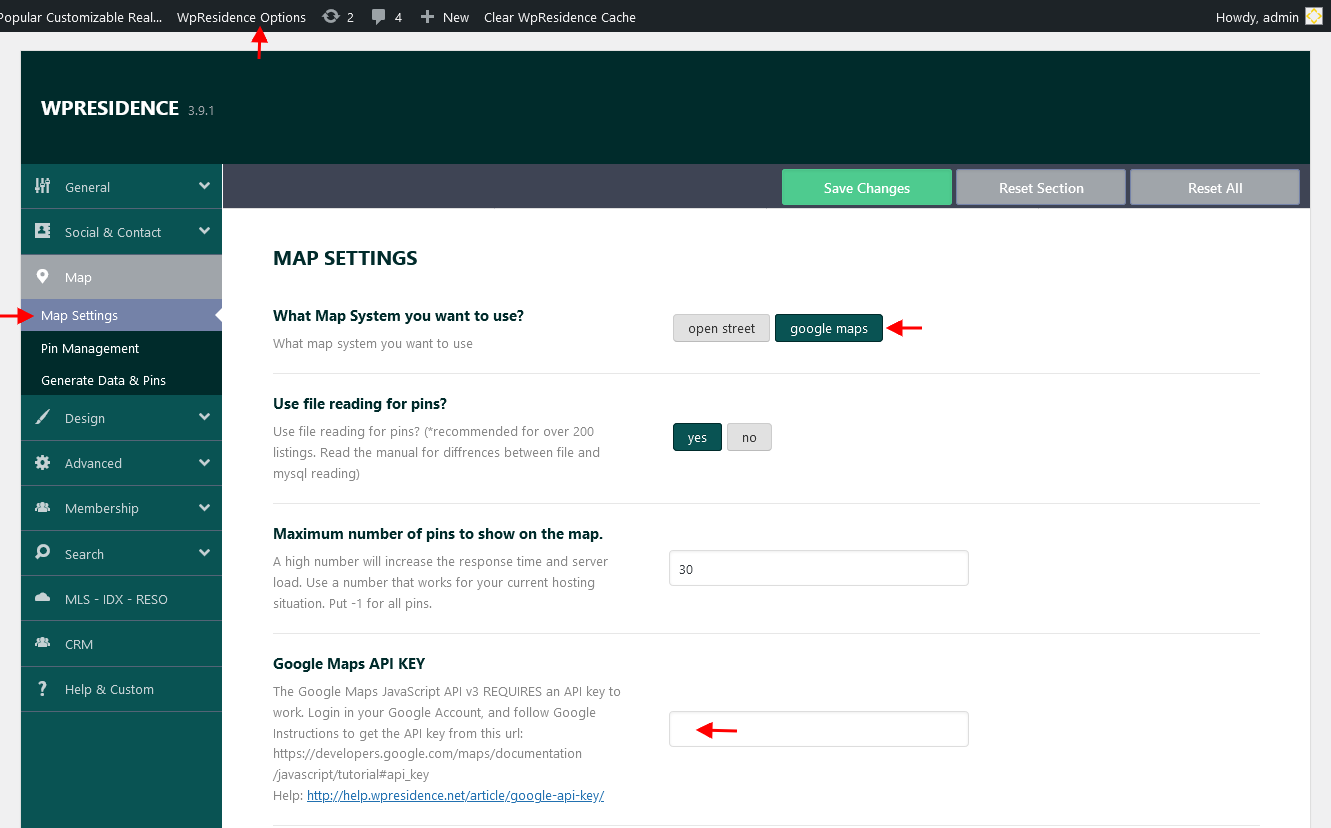Screen dimensions: 1331x828
Task: Click the MLS - IDX - RESO label
Action: click(116, 599)
